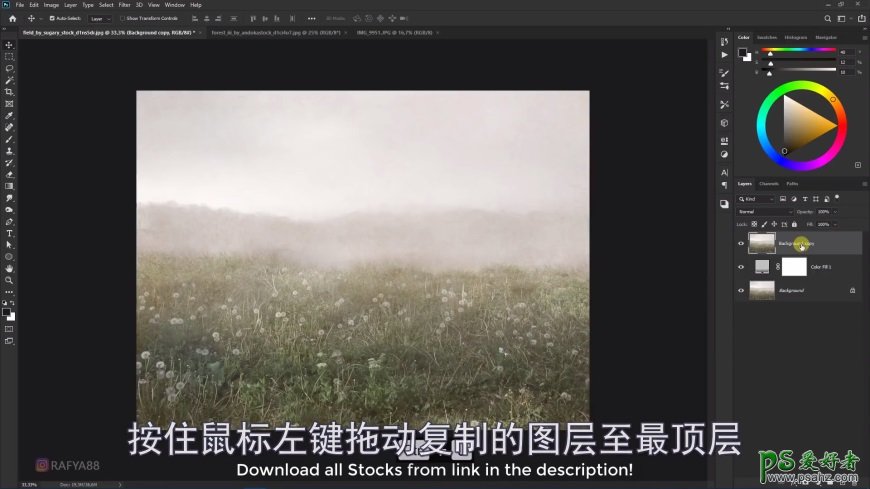Open the workspace switcher icon

[842, 18]
